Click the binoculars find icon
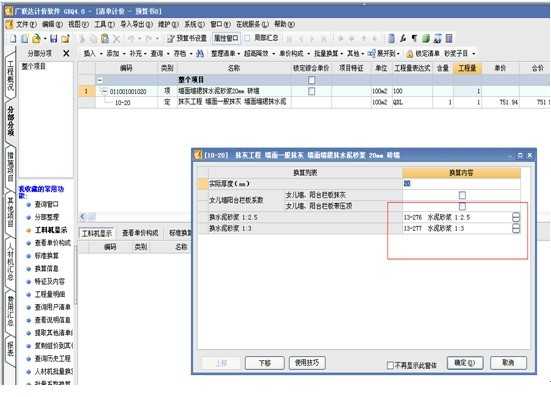The width and height of the screenshot is (551, 397). point(200,54)
